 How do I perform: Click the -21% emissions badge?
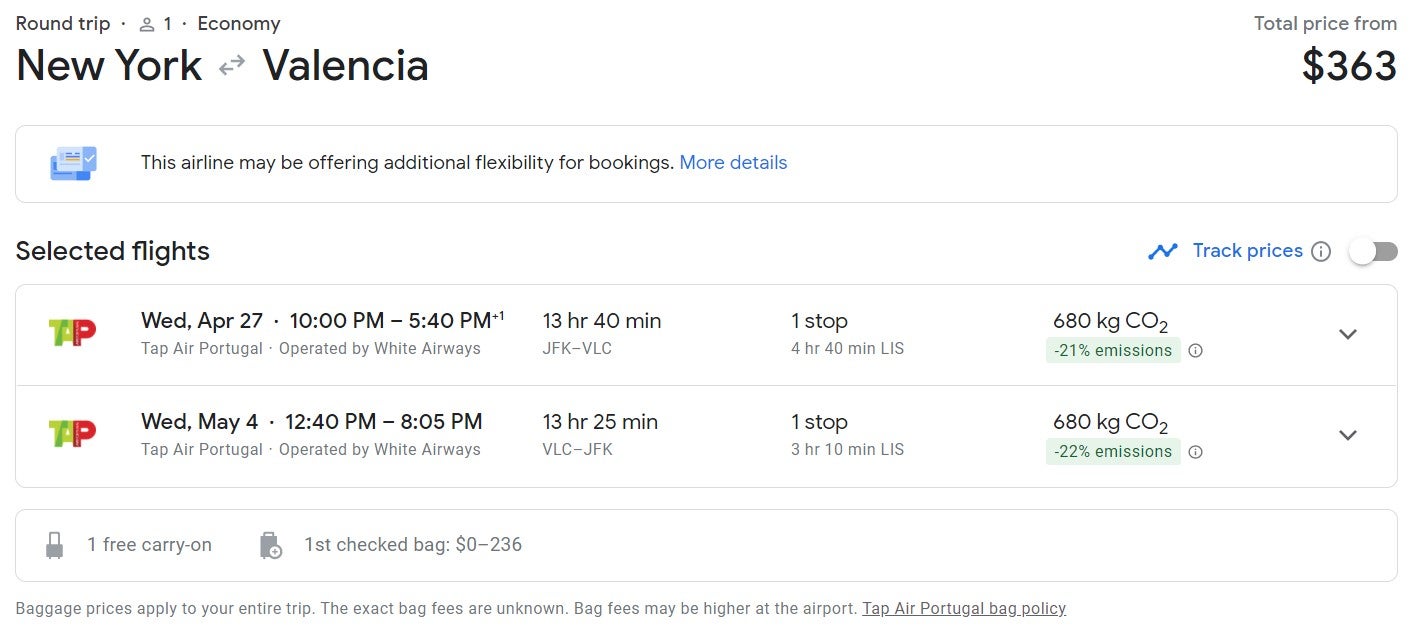pyautogui.click(x=1112, y=351)
